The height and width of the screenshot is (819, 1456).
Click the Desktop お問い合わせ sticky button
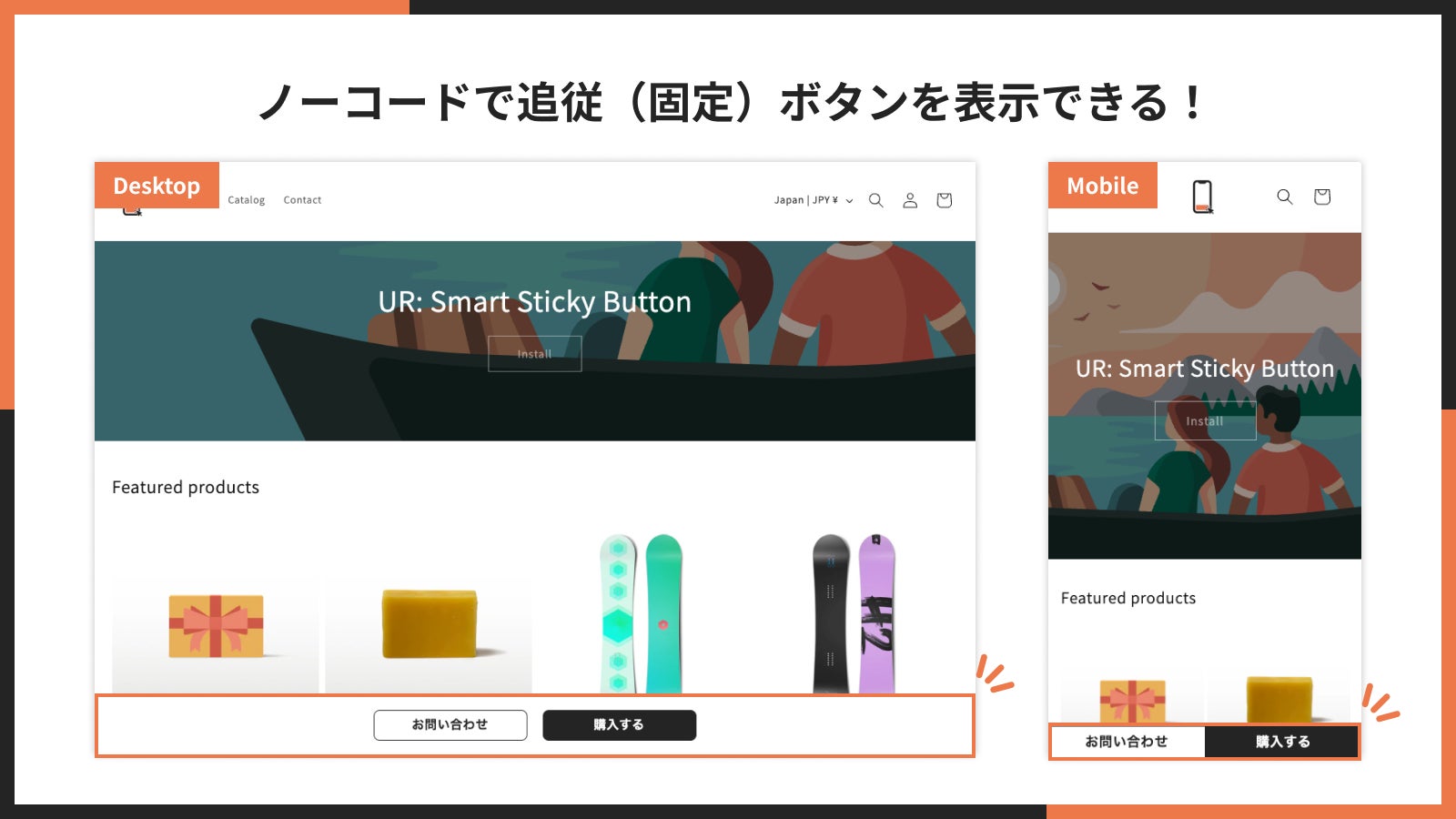click(450, 725)
